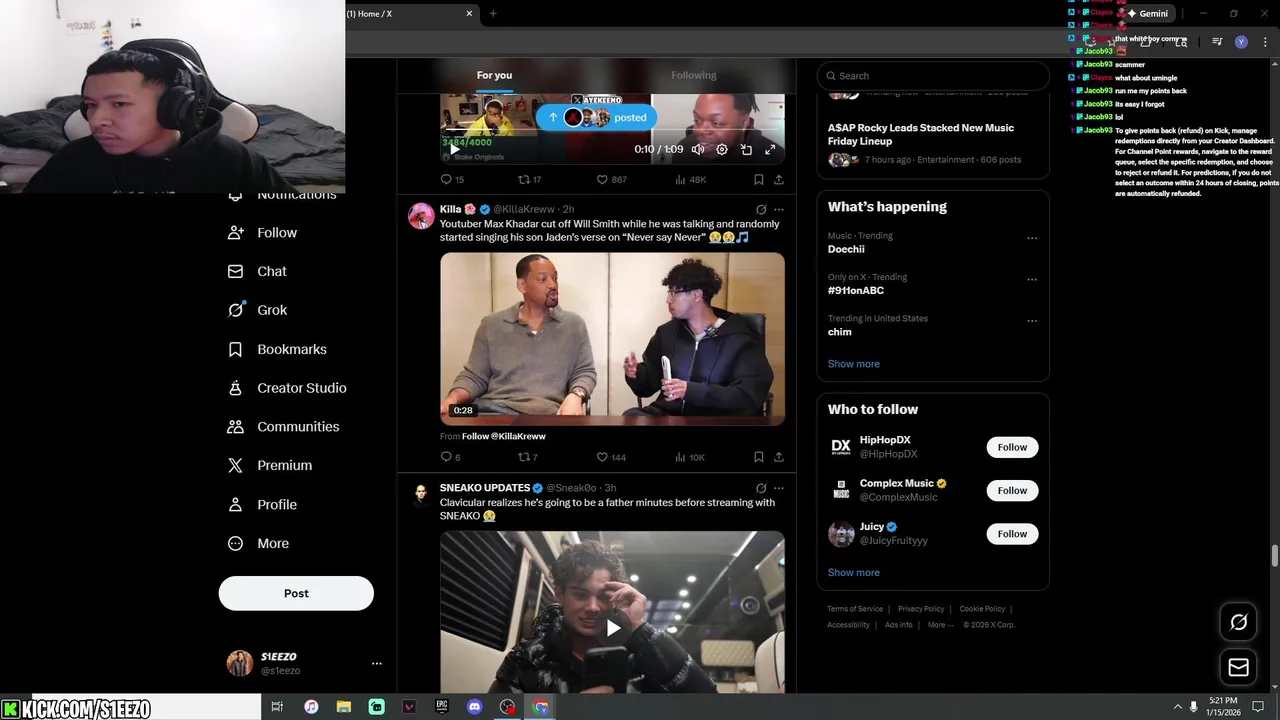This screenshot has width=1280, height=720.
Task: Repost the post with 17 reposts
Action: [529, 180]
